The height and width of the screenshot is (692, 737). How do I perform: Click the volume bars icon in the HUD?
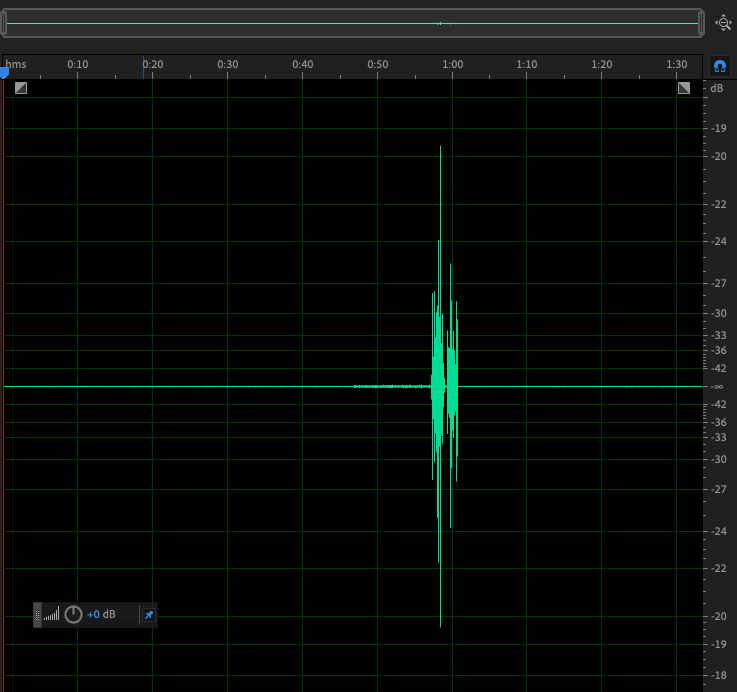click(52, 614)
